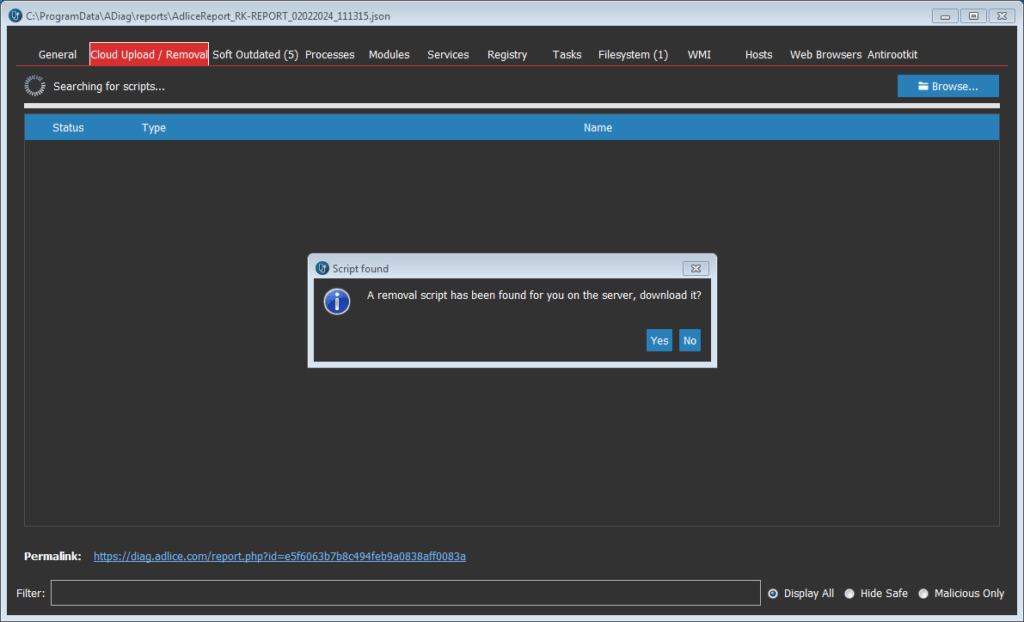Switch to the General tab
The height and width of the screenshot is (622, 1024).
pyautogui.click(x=57, y=55)
